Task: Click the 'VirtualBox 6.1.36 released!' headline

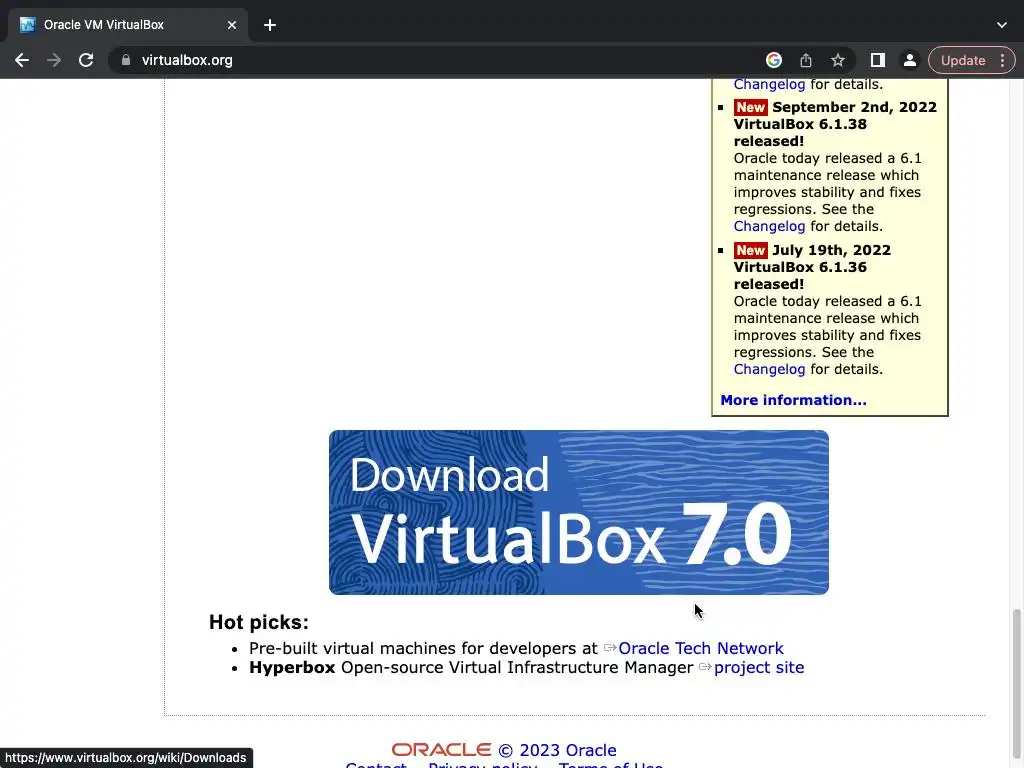Action: [x=800, y=276]
